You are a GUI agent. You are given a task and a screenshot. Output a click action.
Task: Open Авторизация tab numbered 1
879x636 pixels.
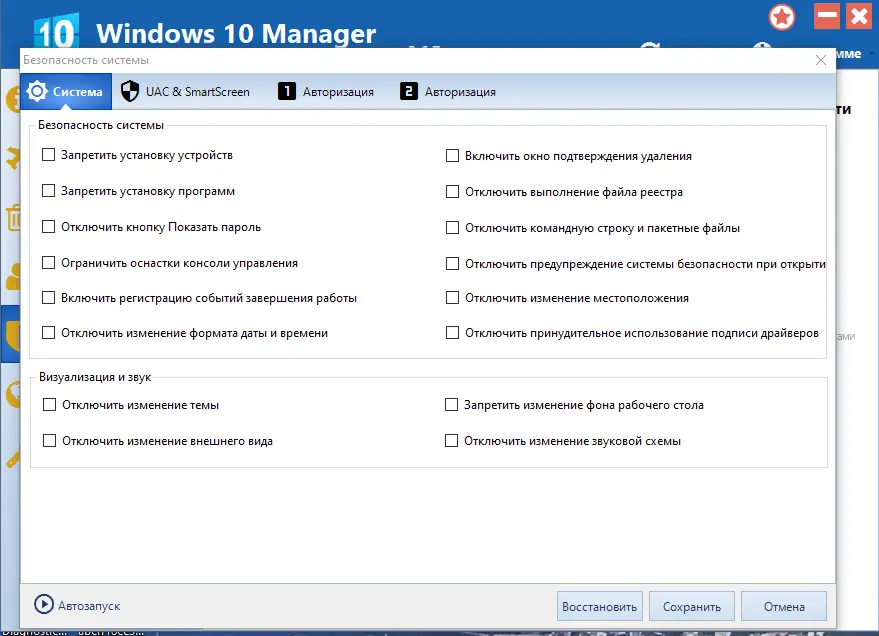(x=326, y=91)
